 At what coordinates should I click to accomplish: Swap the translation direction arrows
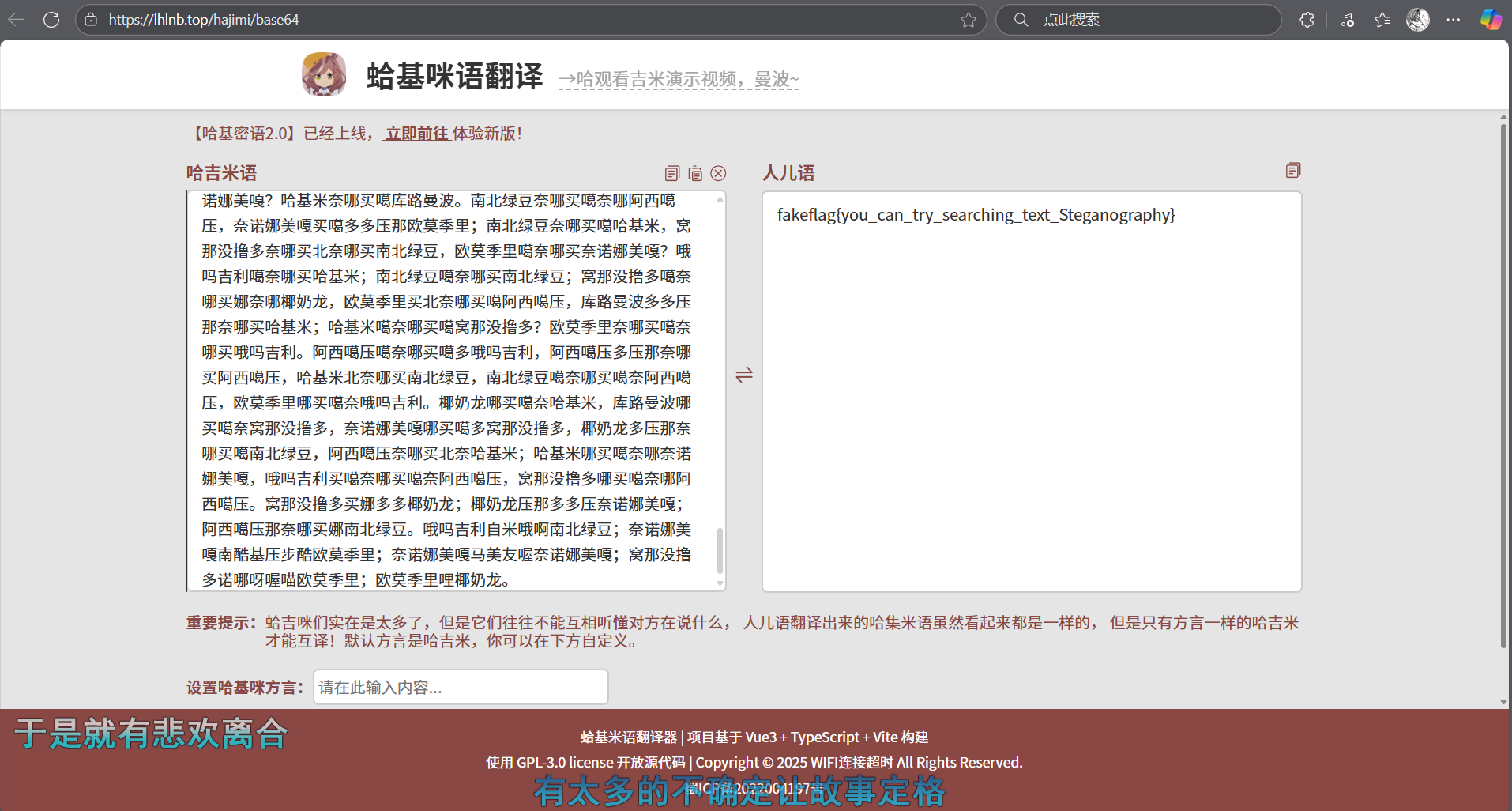pyautogui.click(x=744, y=374)
